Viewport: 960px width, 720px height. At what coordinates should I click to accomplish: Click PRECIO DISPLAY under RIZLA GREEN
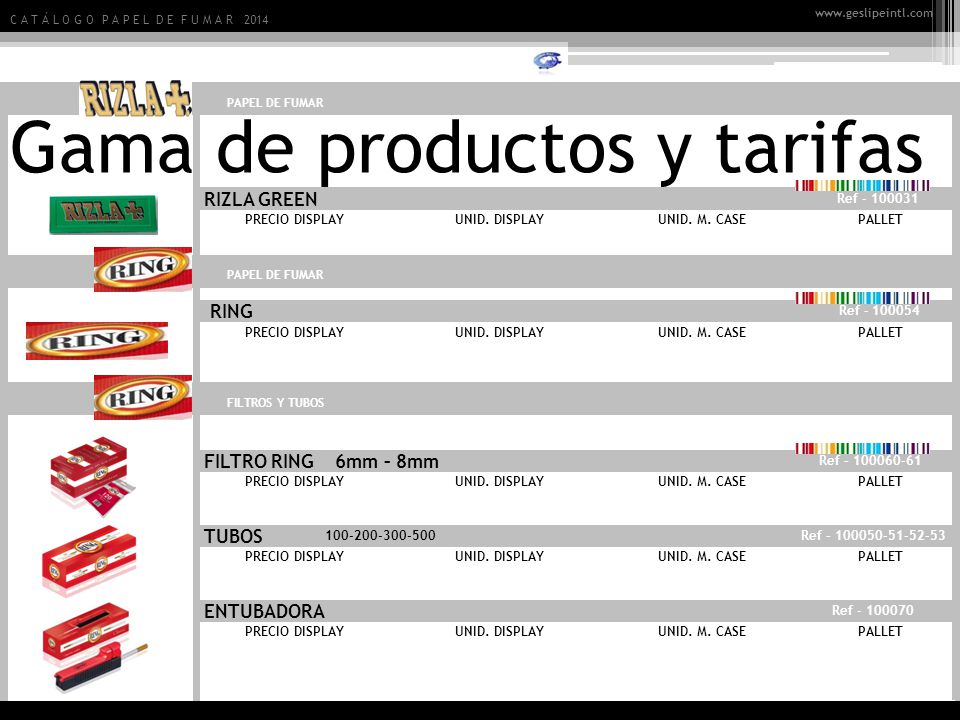294,219
